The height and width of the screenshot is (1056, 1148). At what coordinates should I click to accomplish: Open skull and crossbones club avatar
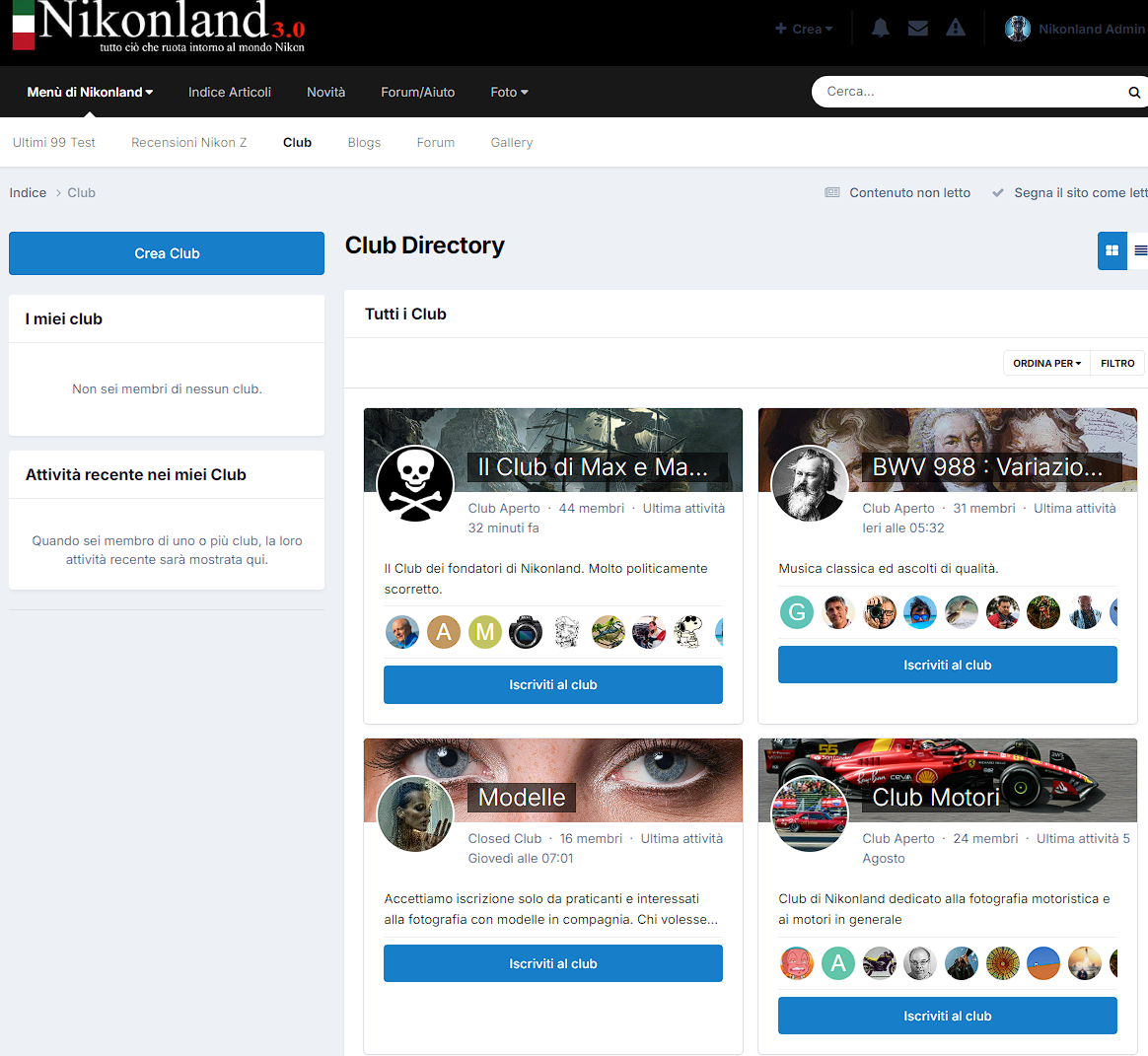[415, 484]
